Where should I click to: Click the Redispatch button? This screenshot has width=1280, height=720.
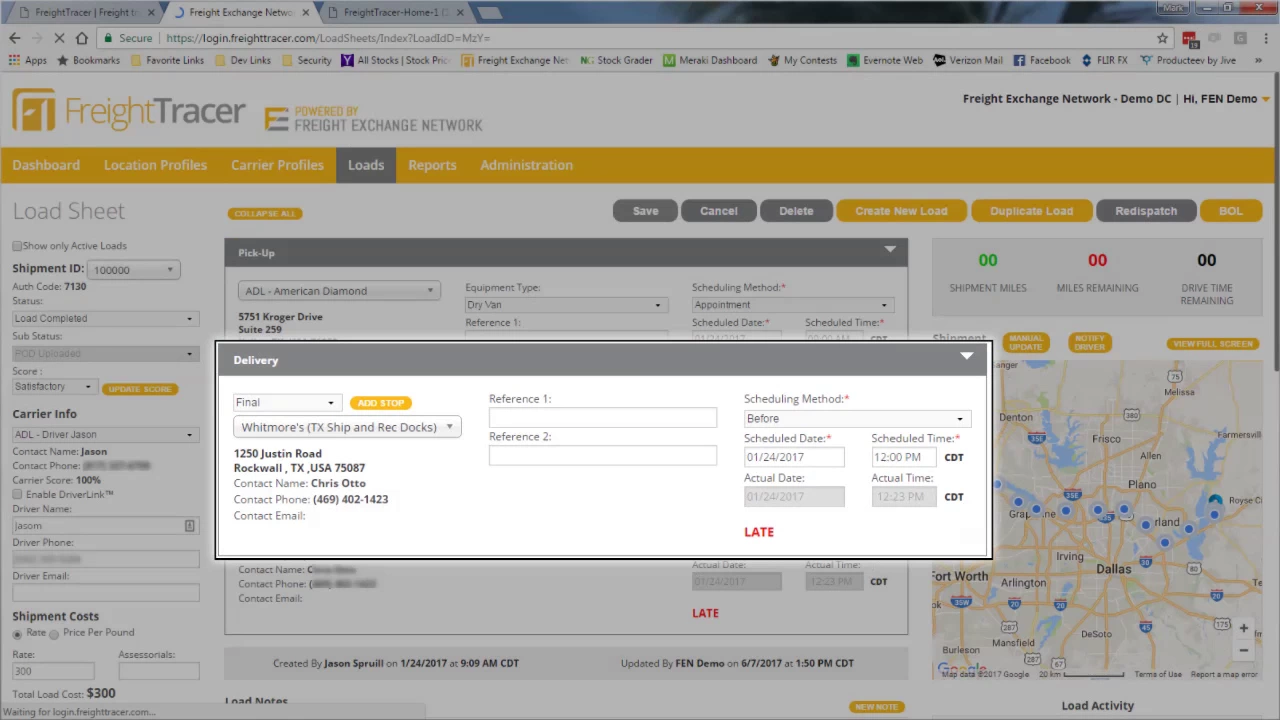[1146, 211]
